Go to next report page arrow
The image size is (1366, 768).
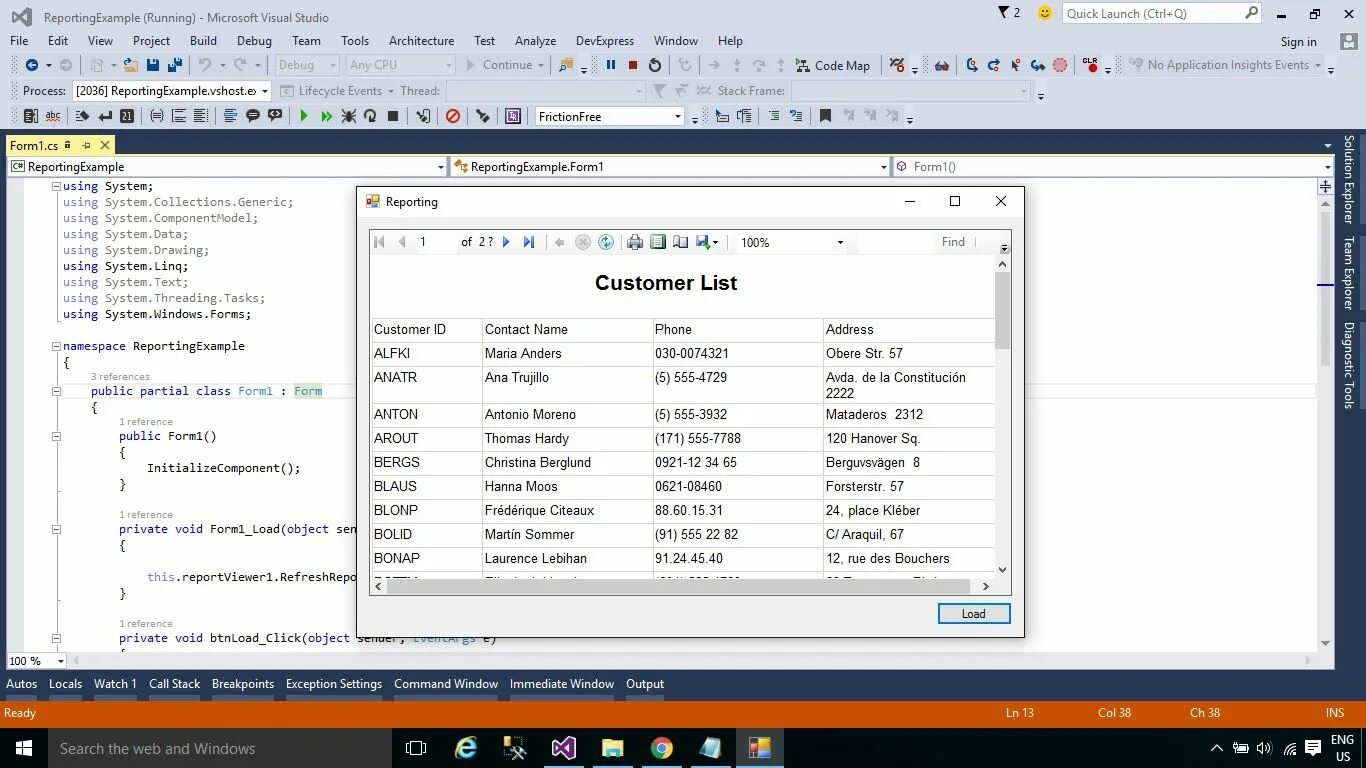click(x=506, y=242)
